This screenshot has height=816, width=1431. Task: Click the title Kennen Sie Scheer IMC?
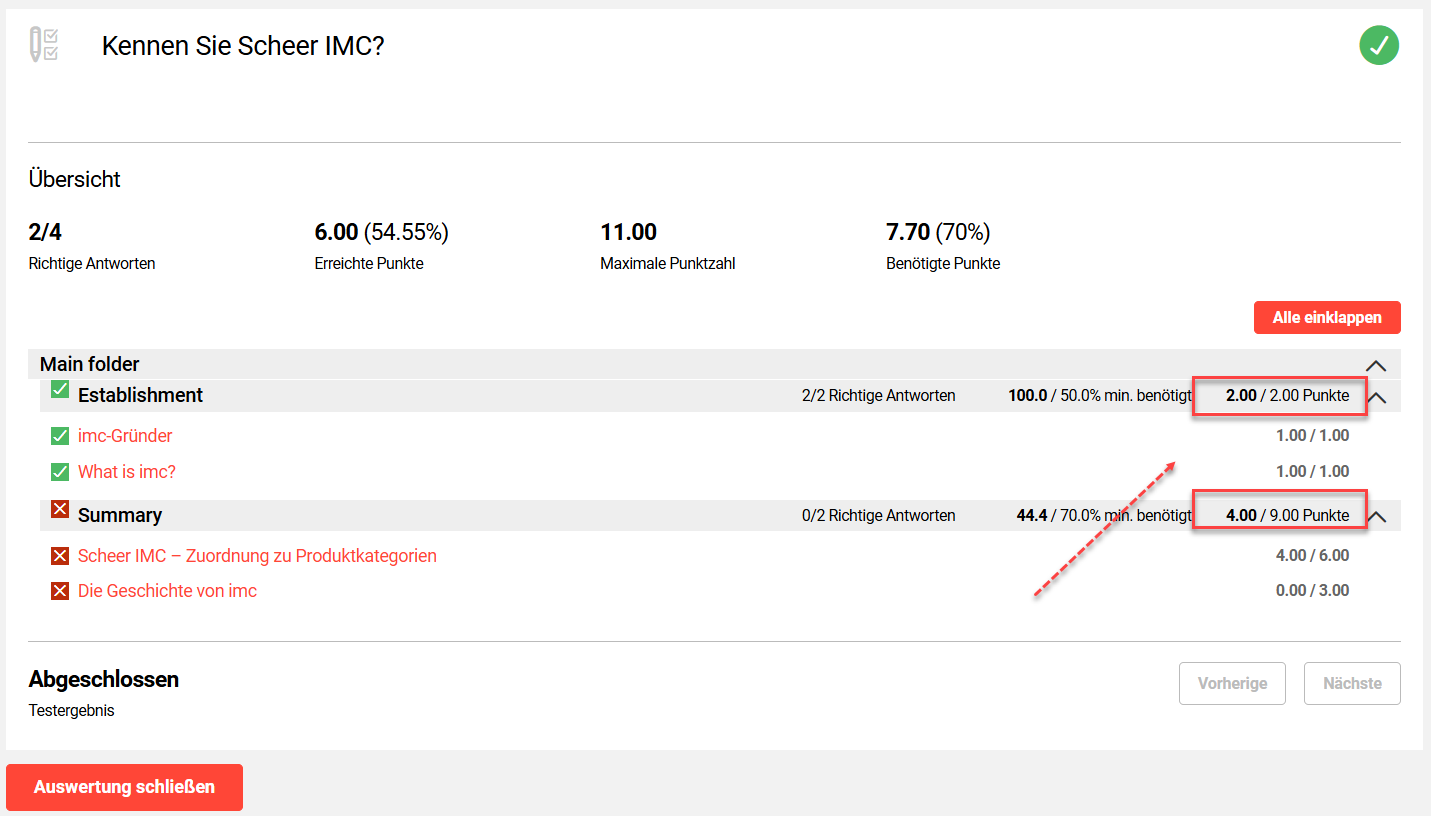243,46
